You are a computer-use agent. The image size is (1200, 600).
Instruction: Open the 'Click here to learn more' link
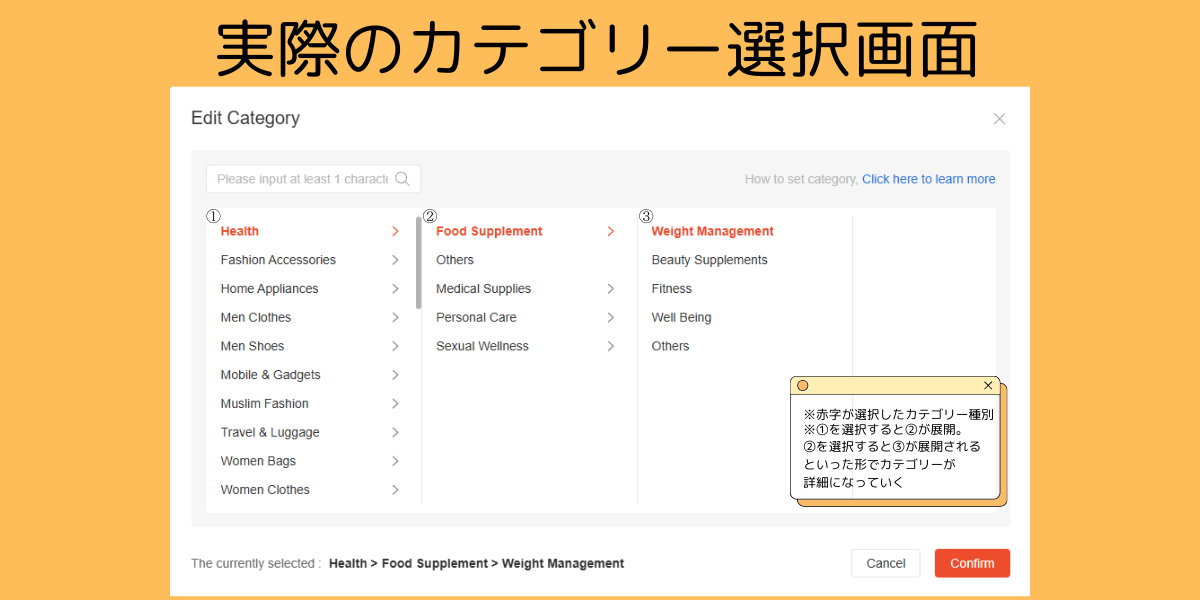(929, 179)
